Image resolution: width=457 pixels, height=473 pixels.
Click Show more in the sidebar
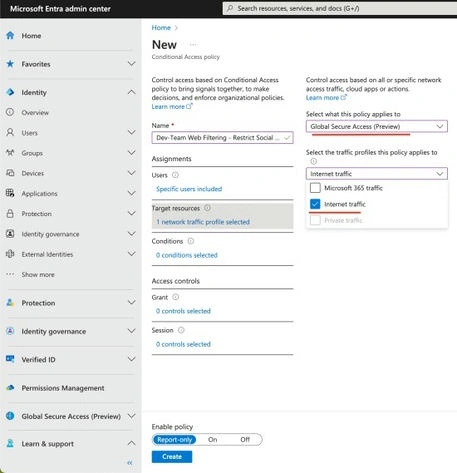pos(38,274)
